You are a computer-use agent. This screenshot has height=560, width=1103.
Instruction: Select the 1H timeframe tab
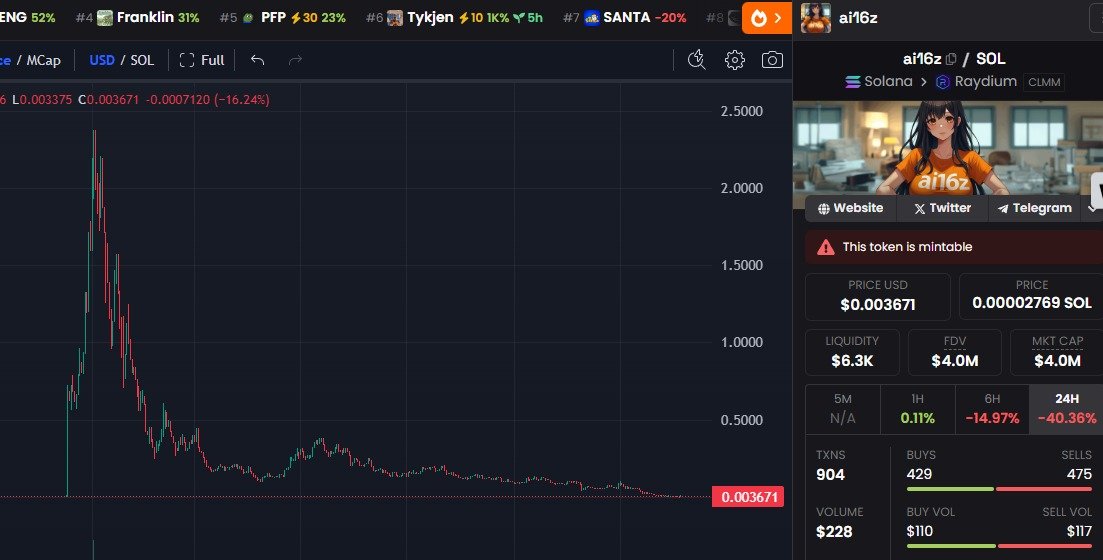point(917,409)
